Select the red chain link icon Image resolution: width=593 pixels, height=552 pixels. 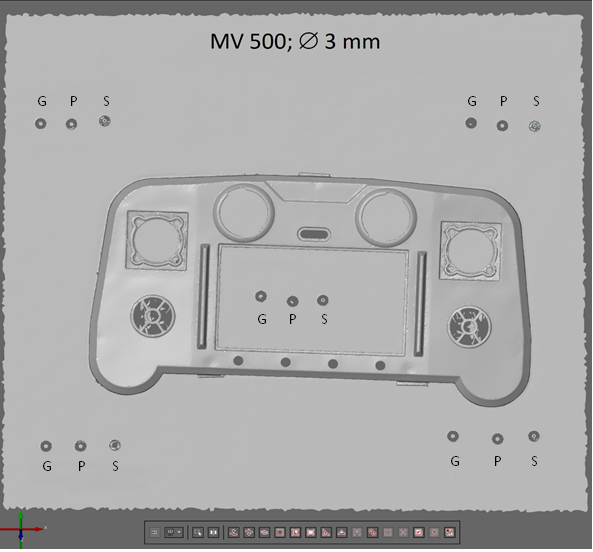373,532
